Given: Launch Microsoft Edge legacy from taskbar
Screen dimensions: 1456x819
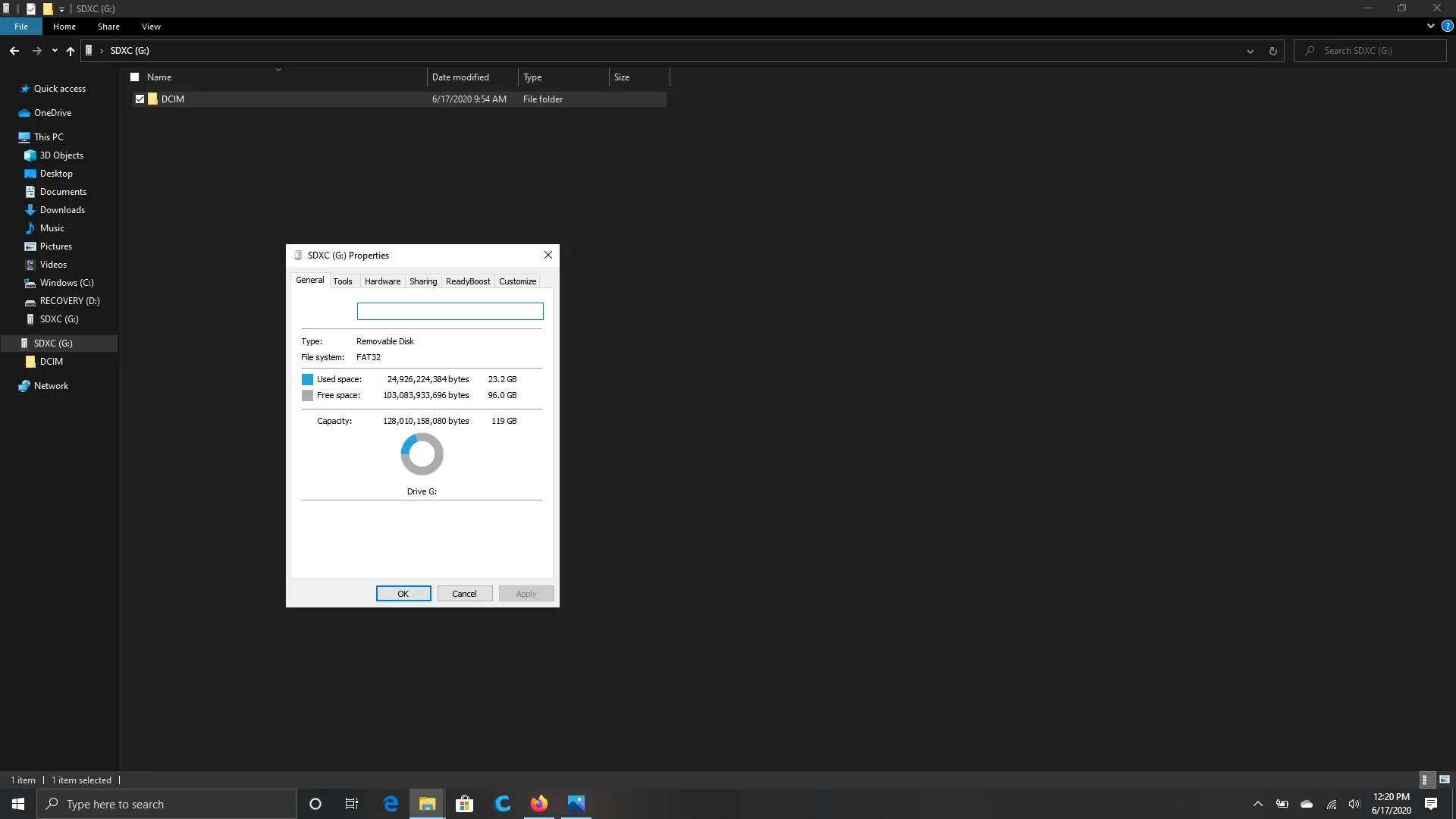Looking at the screenshot, I should click(x=391, y=804).
